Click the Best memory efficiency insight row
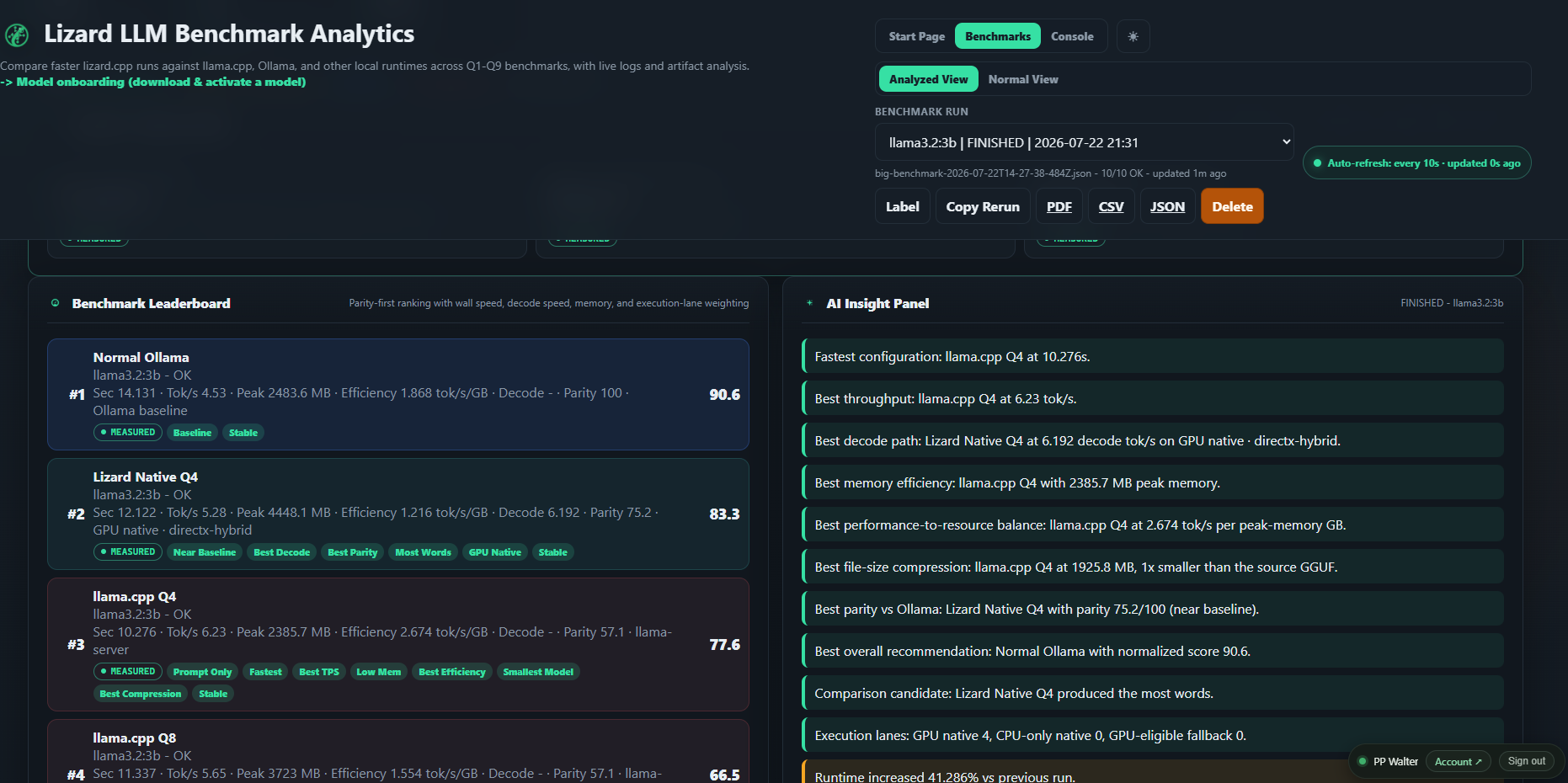Image resolution: width=1568 pixels, height=783 pixels. (x=1153, y=482)
